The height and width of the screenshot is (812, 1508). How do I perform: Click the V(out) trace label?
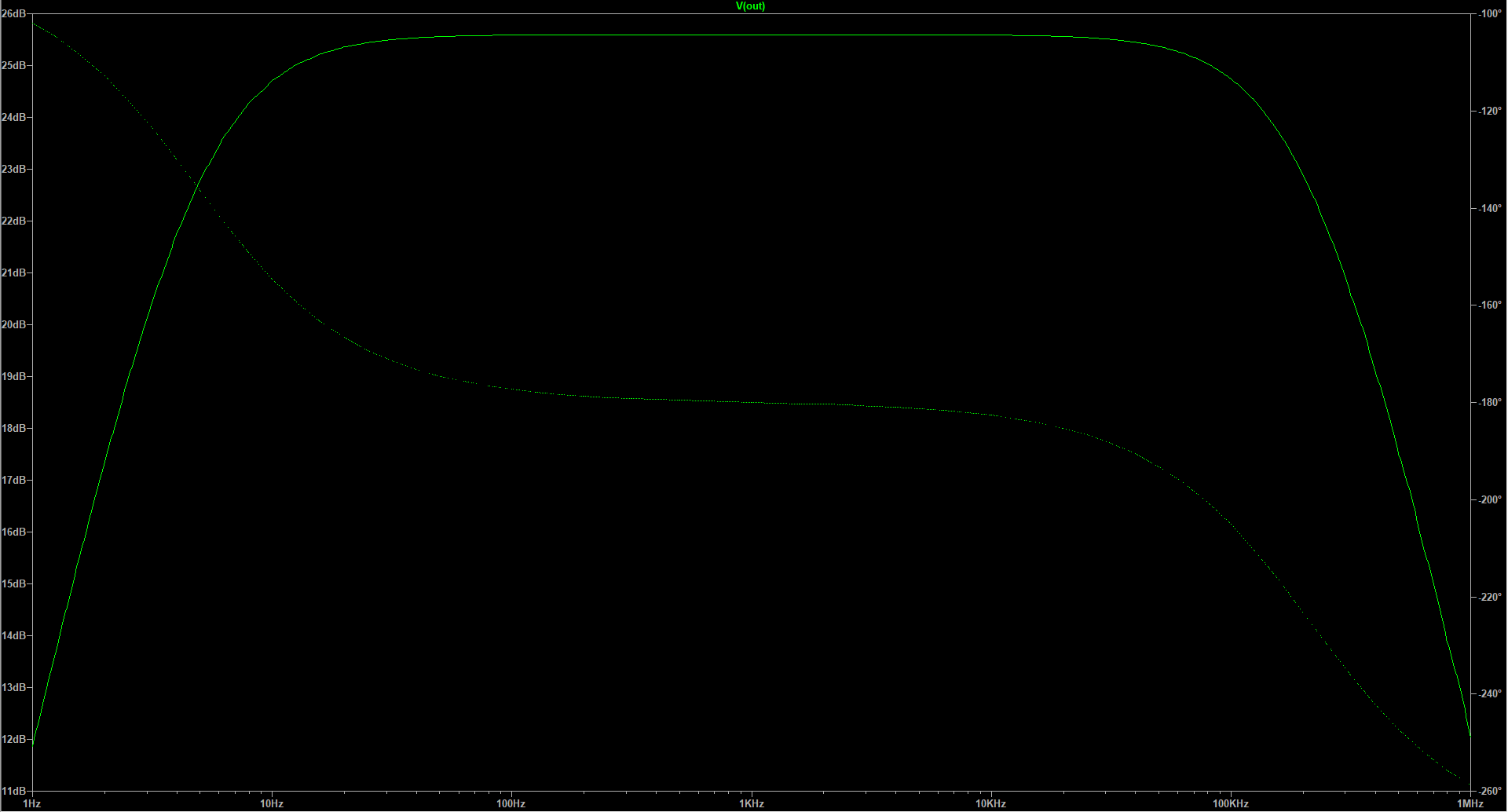click(x=750, y=6)
